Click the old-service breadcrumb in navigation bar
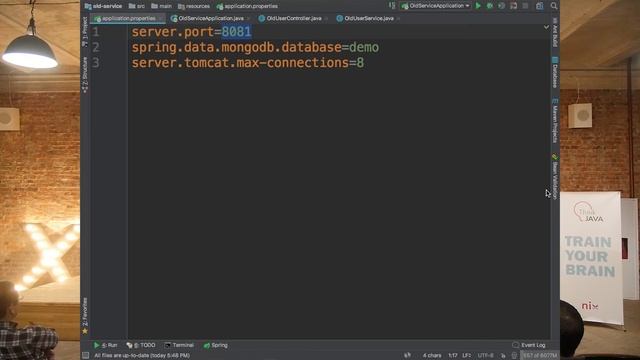640x360 pixels. (x=103, y=6)
